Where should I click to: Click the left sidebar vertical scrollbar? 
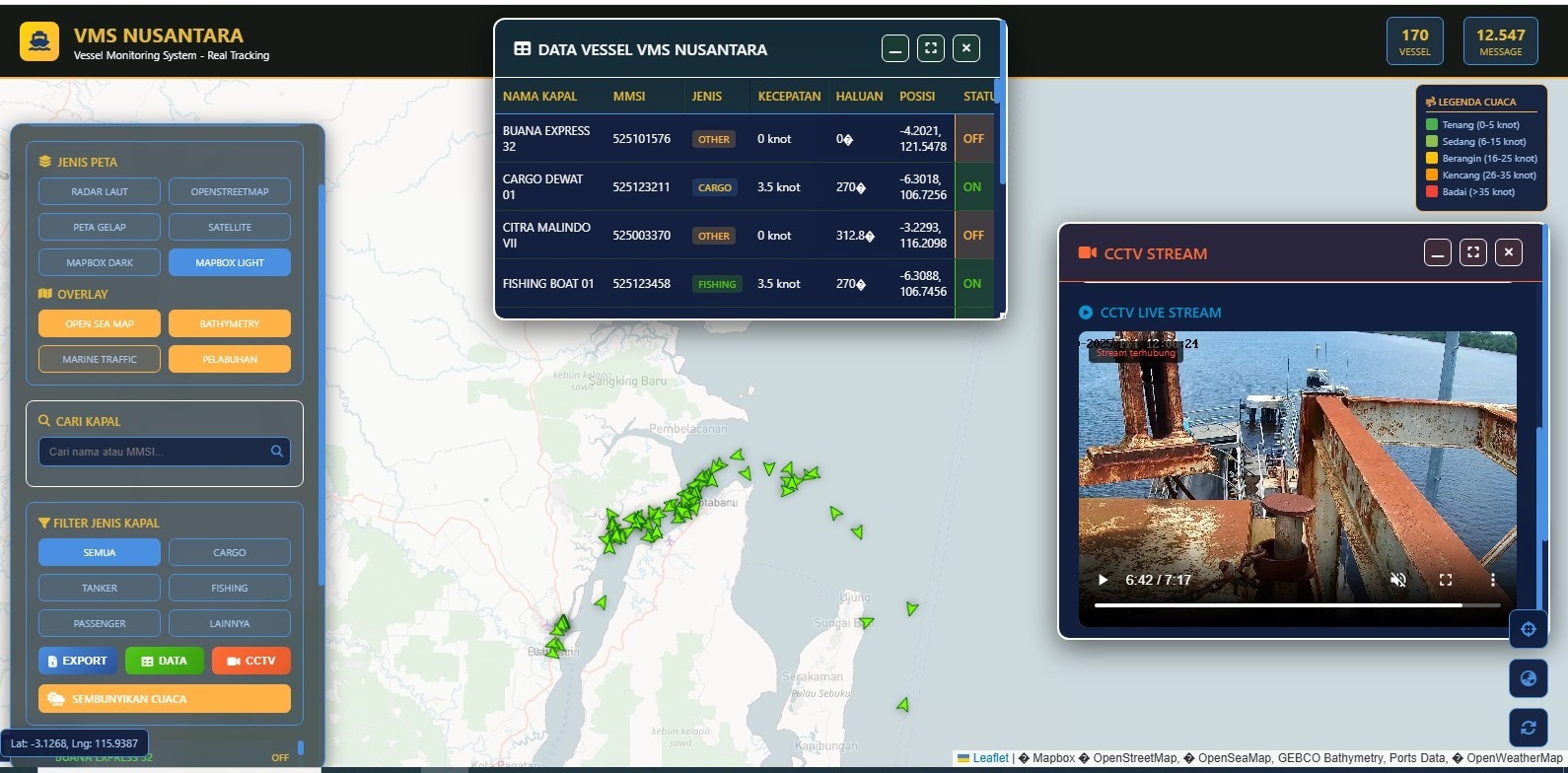coord(321,385)
